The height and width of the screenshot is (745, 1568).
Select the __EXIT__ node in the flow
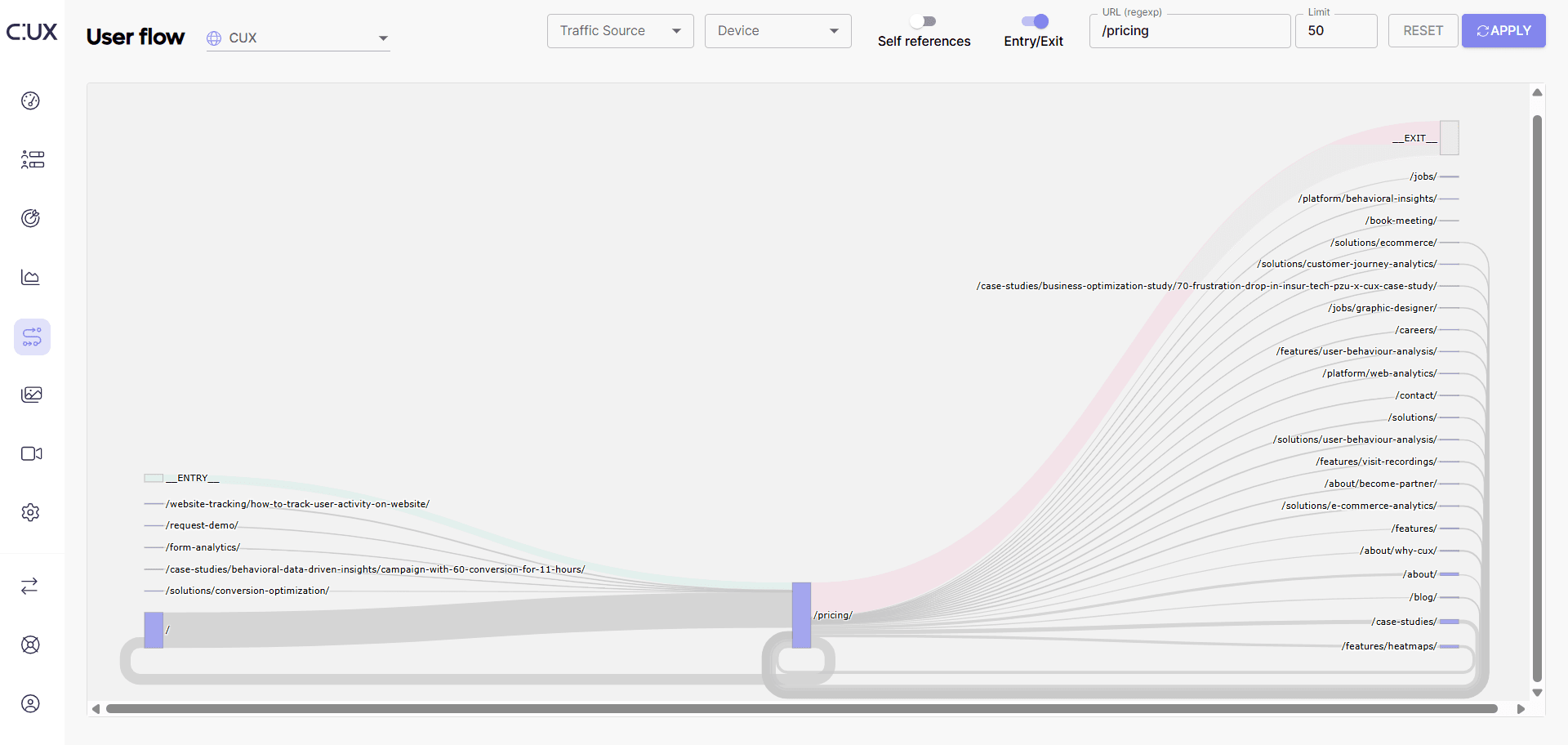point(1450,138)
